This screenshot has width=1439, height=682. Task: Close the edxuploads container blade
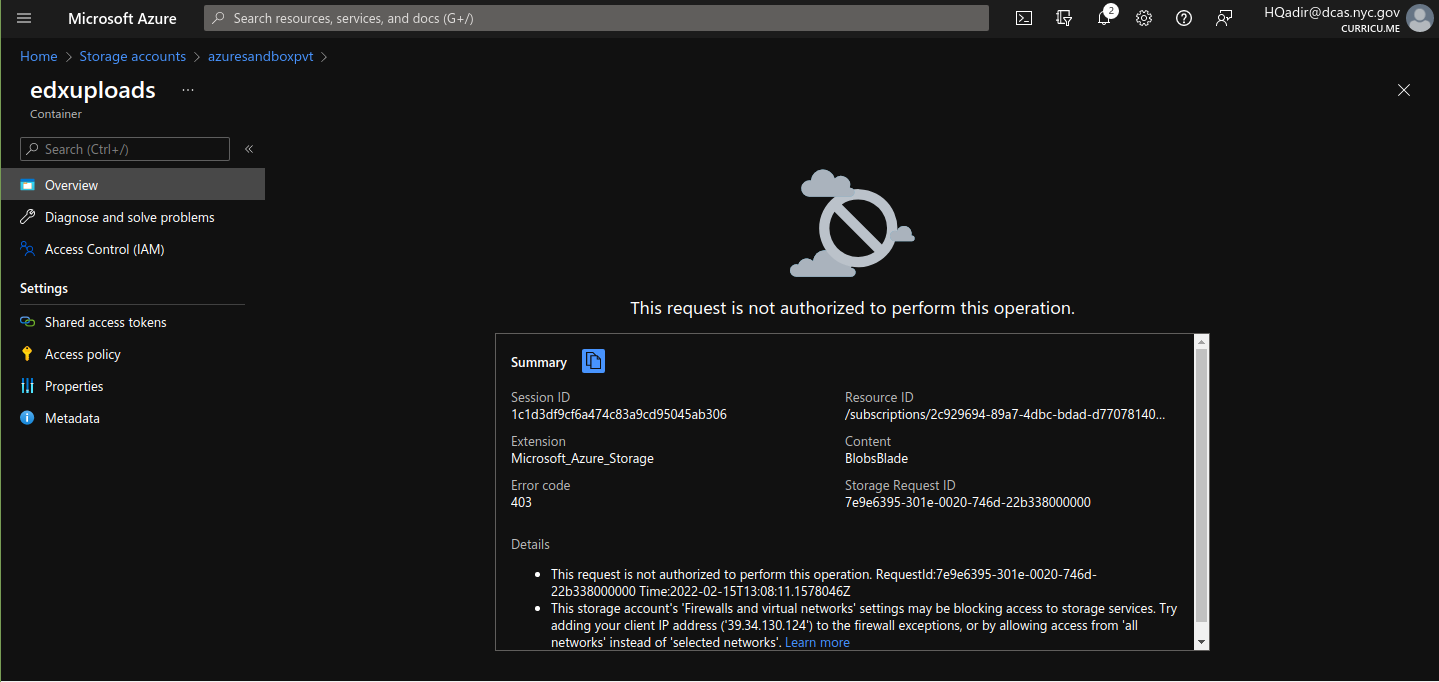(1404, 90)
